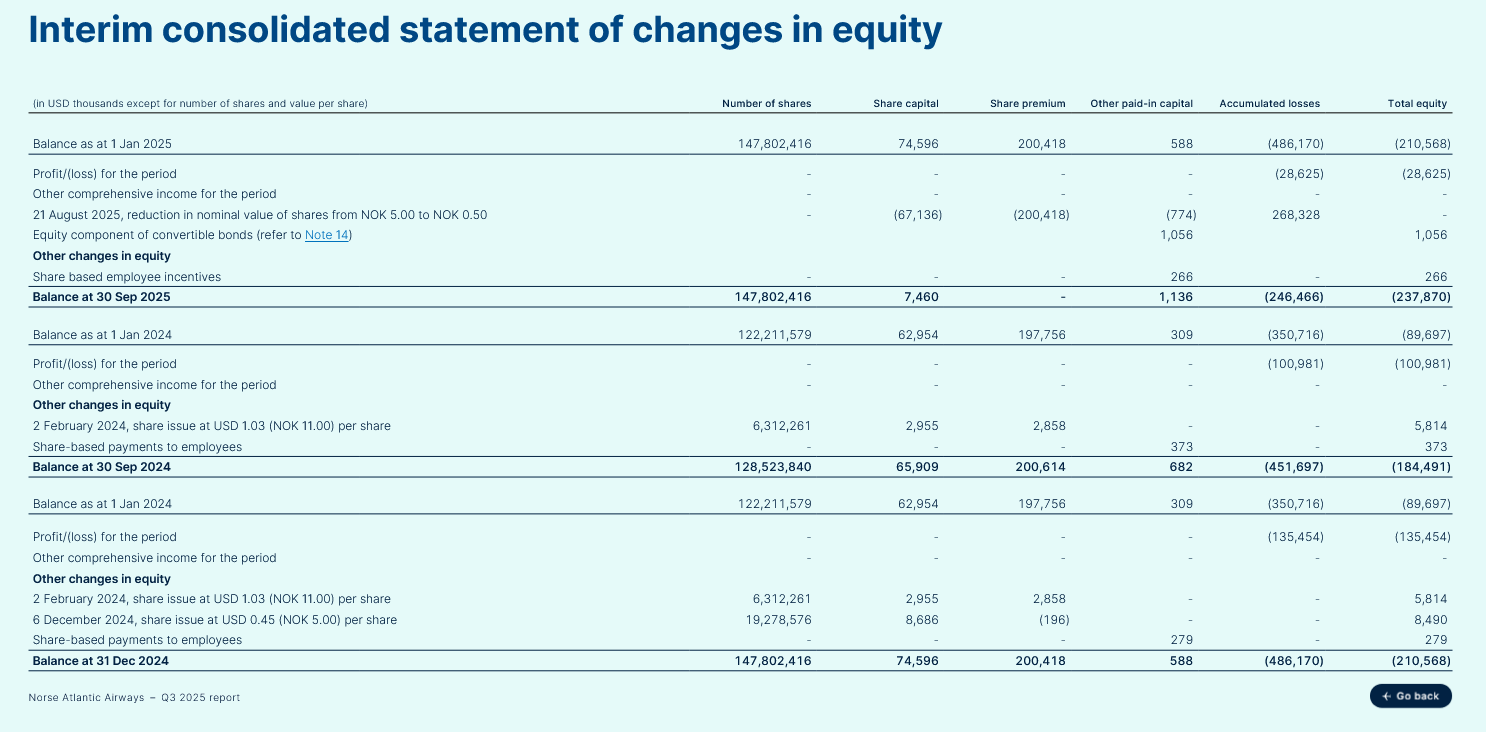This screenshot has width=1486, height=732.
Task: Click the Balance at 31 Dec 2024 row label
Action: pyautogui.click(x=101, y=660)
